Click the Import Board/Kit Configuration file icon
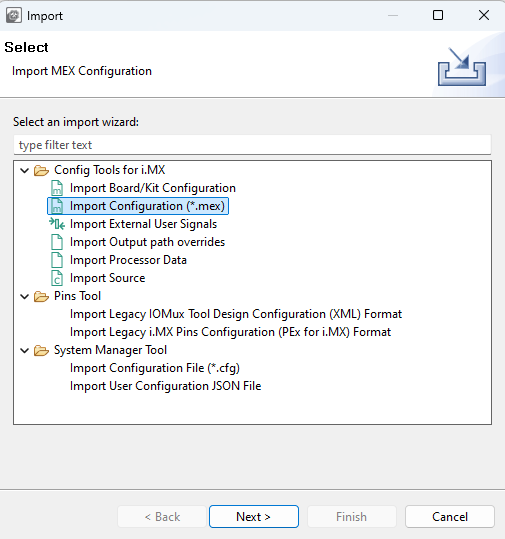This screenshot has height=539, width=505. click(57, 188)
